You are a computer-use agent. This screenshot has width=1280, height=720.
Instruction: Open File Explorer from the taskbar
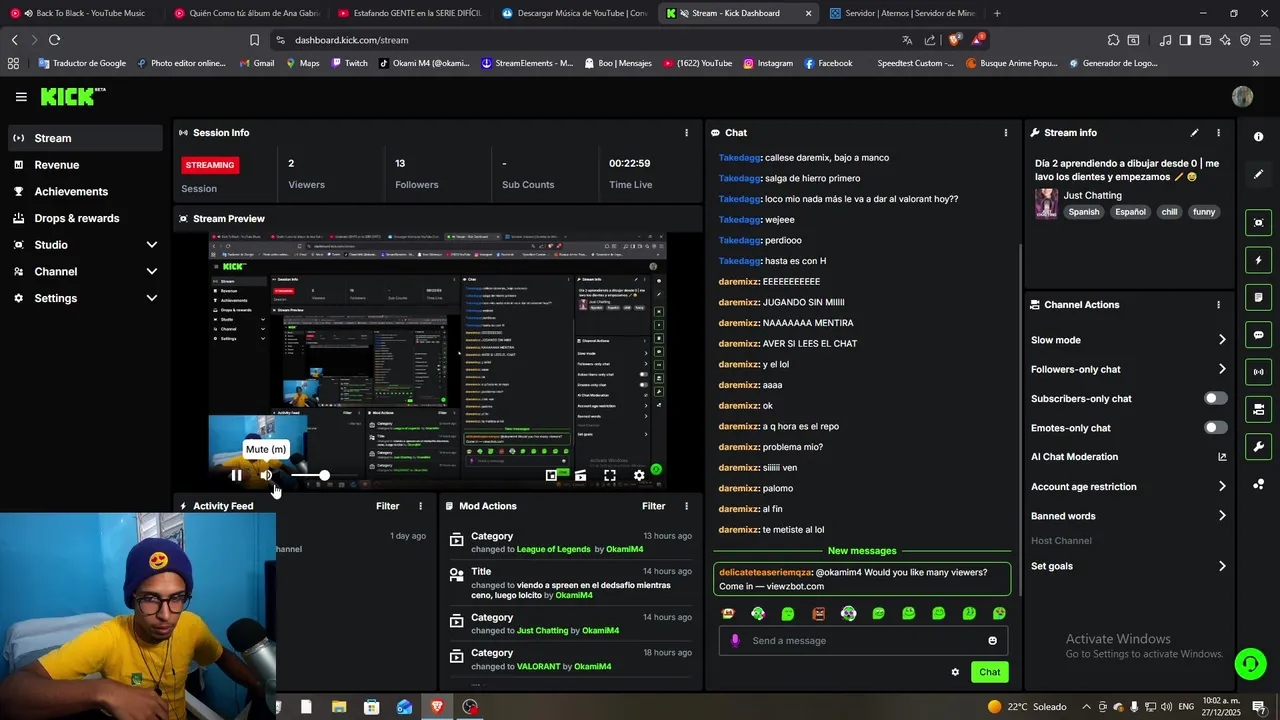pyautogui.click(x=339, y=707)
